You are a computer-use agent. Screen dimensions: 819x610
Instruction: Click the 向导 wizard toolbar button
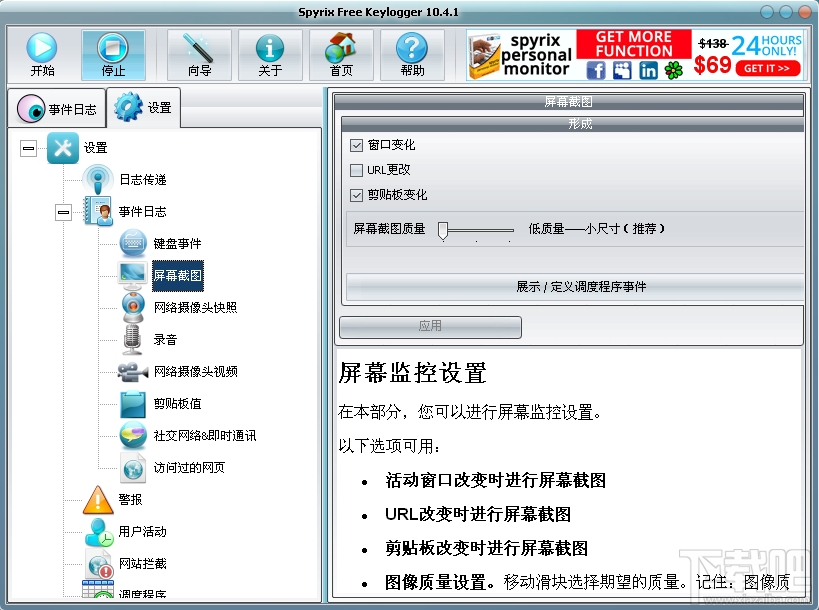(x=199, y=54)
